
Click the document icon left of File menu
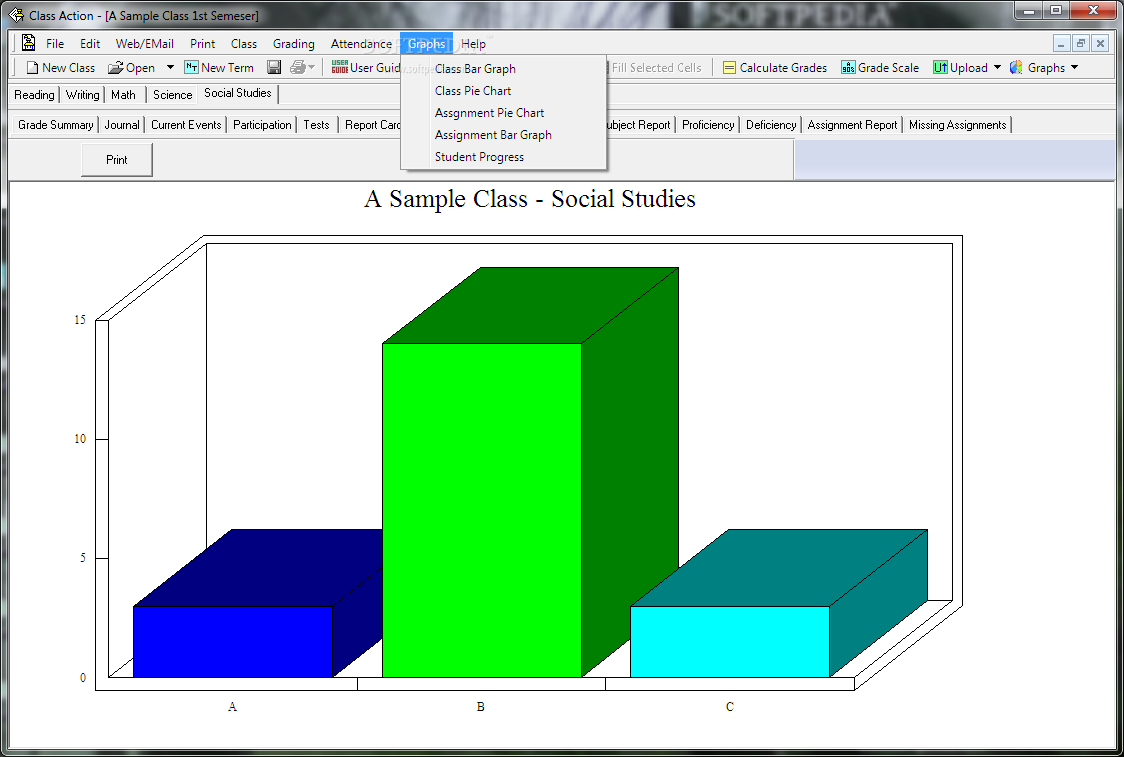point(29,43)
